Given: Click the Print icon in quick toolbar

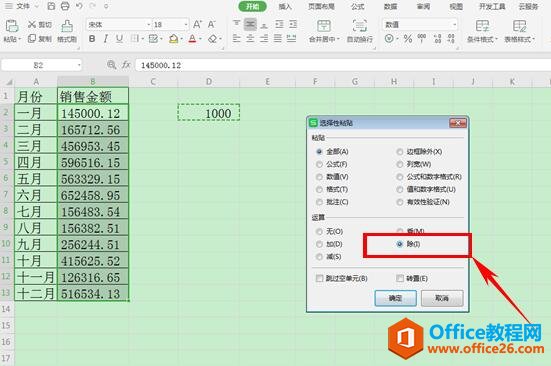Looking at the screenshot, I should tap(65, 6).
